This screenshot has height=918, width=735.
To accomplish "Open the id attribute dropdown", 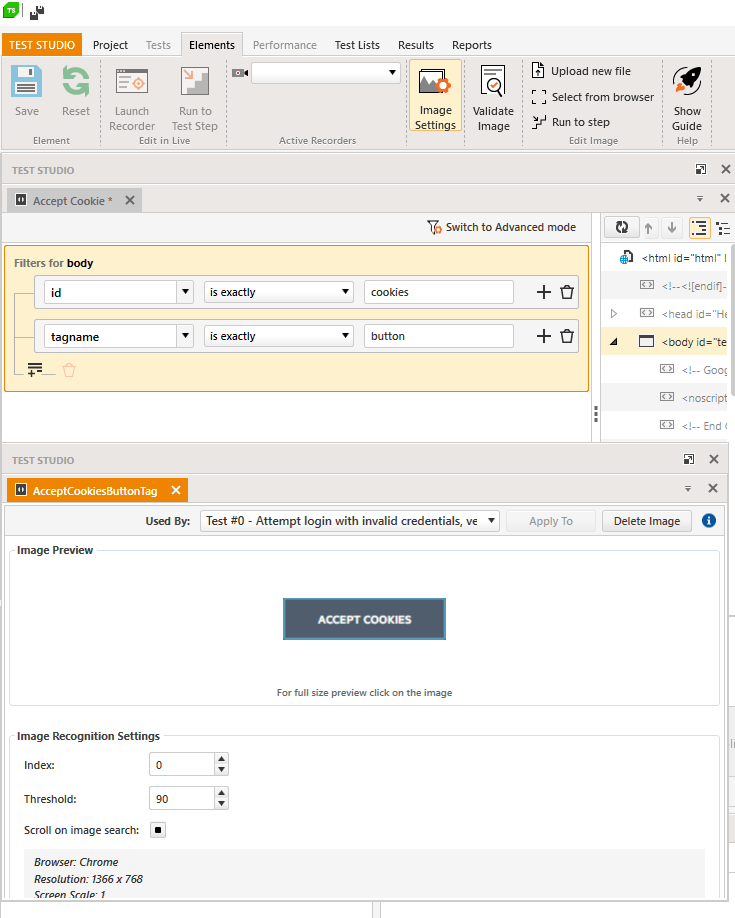I will click(185, 292).
